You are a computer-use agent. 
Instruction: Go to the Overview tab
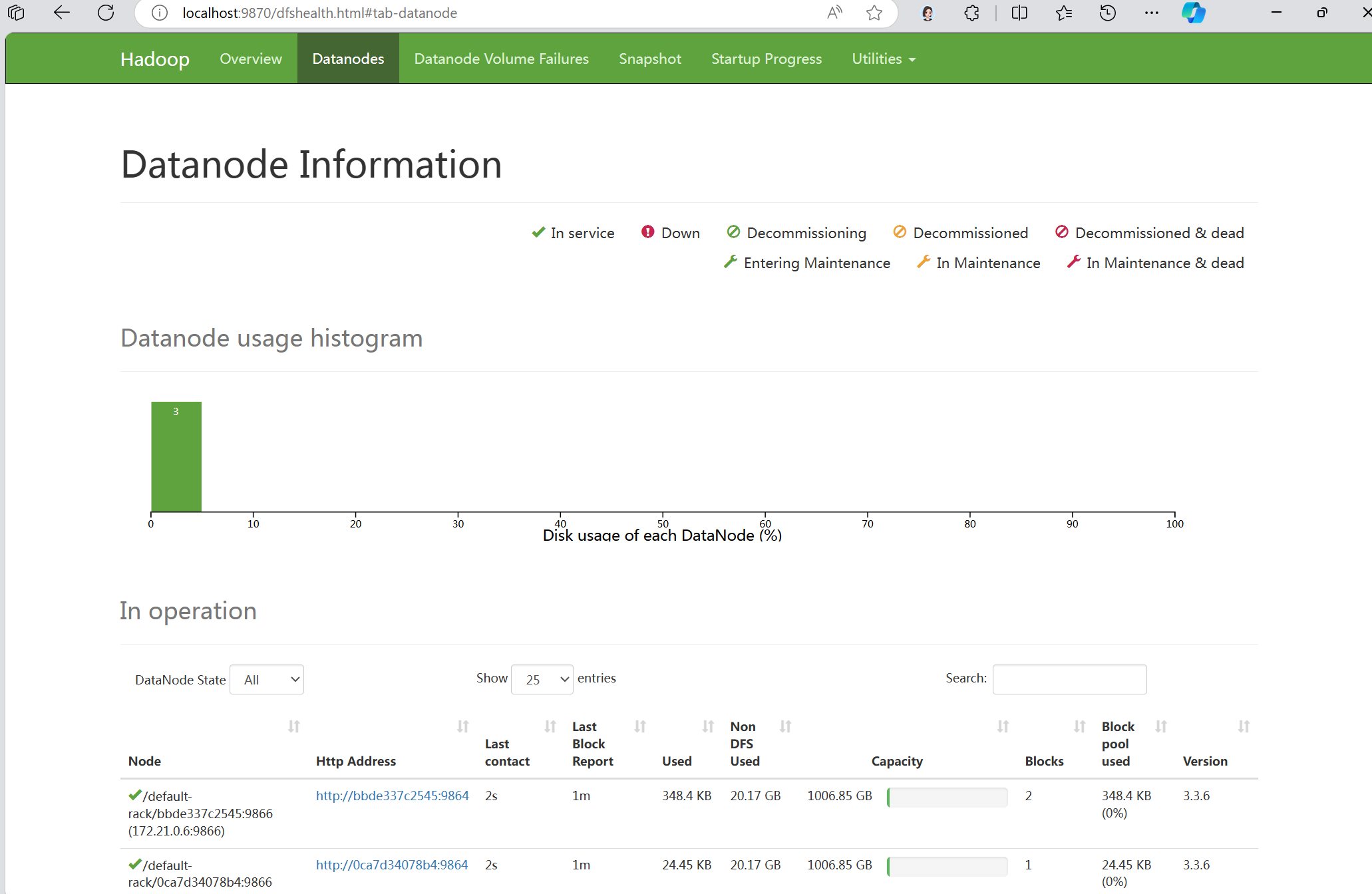click(x=251, y=59)
